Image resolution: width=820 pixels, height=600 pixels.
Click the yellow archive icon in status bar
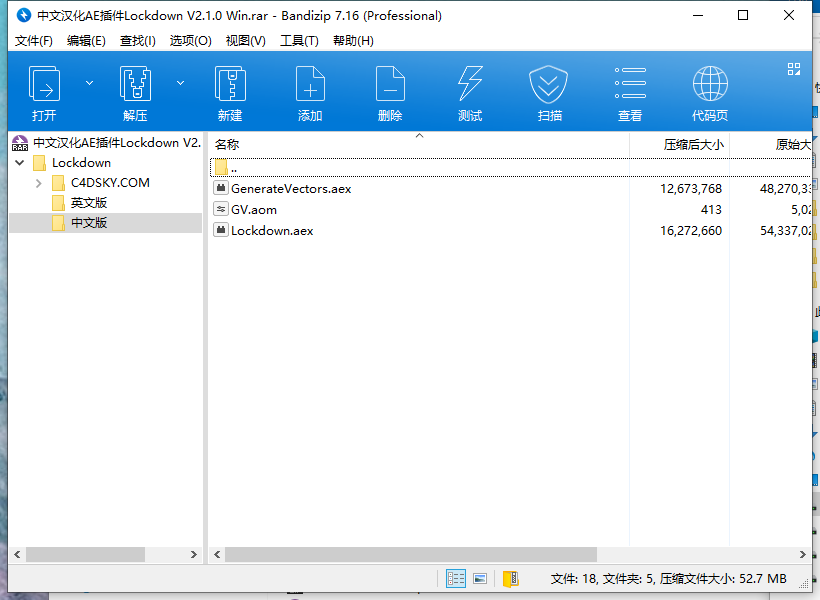510,579
